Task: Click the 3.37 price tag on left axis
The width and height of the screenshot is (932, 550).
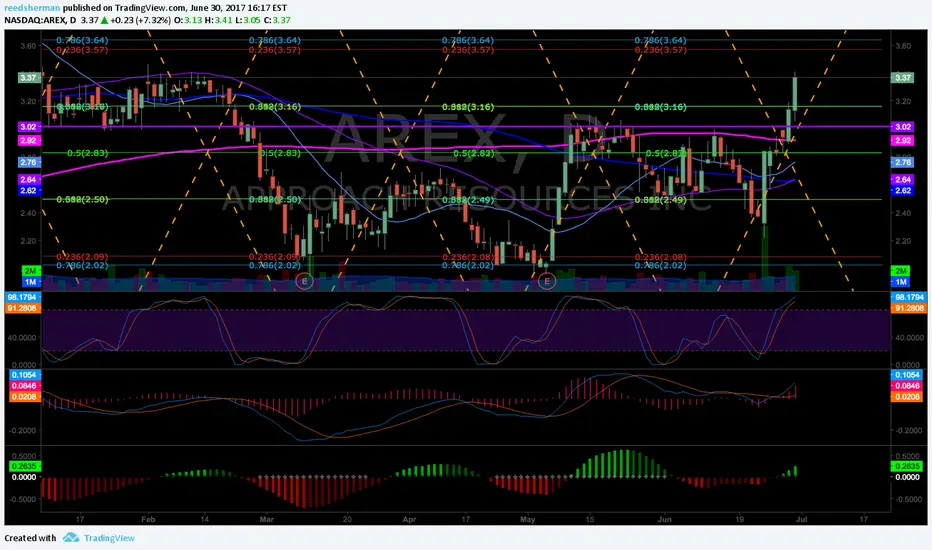Action: [x=29, y=77]
